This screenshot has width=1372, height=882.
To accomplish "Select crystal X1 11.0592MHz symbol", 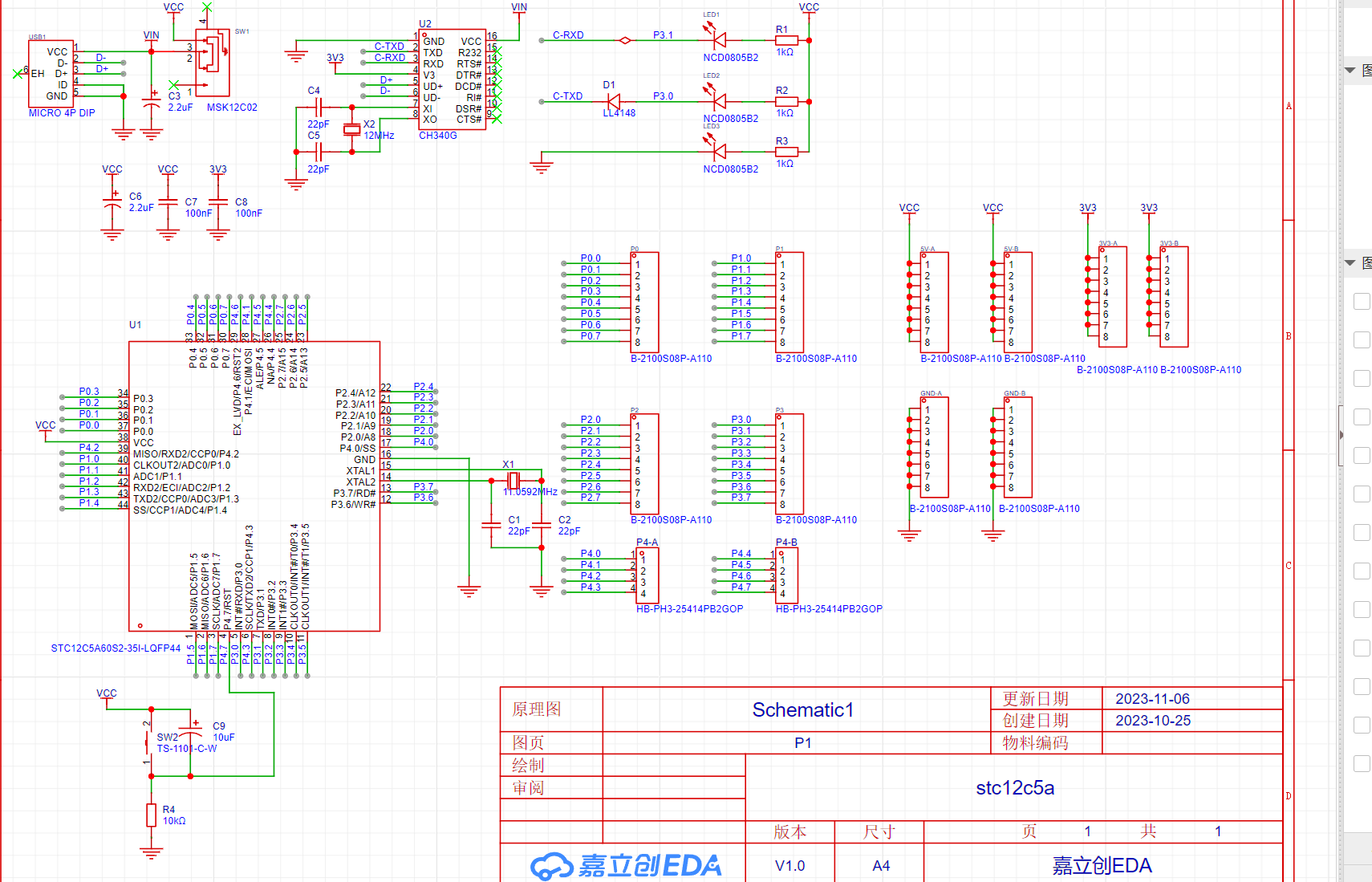I will tap(513, 481).
